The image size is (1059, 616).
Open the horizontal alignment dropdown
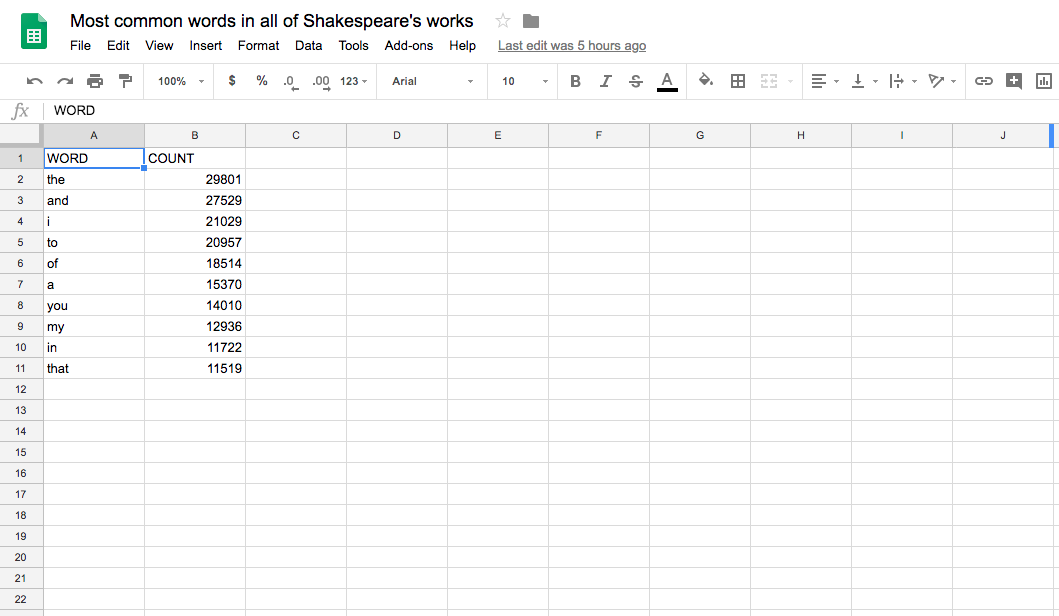pos(823,81)
